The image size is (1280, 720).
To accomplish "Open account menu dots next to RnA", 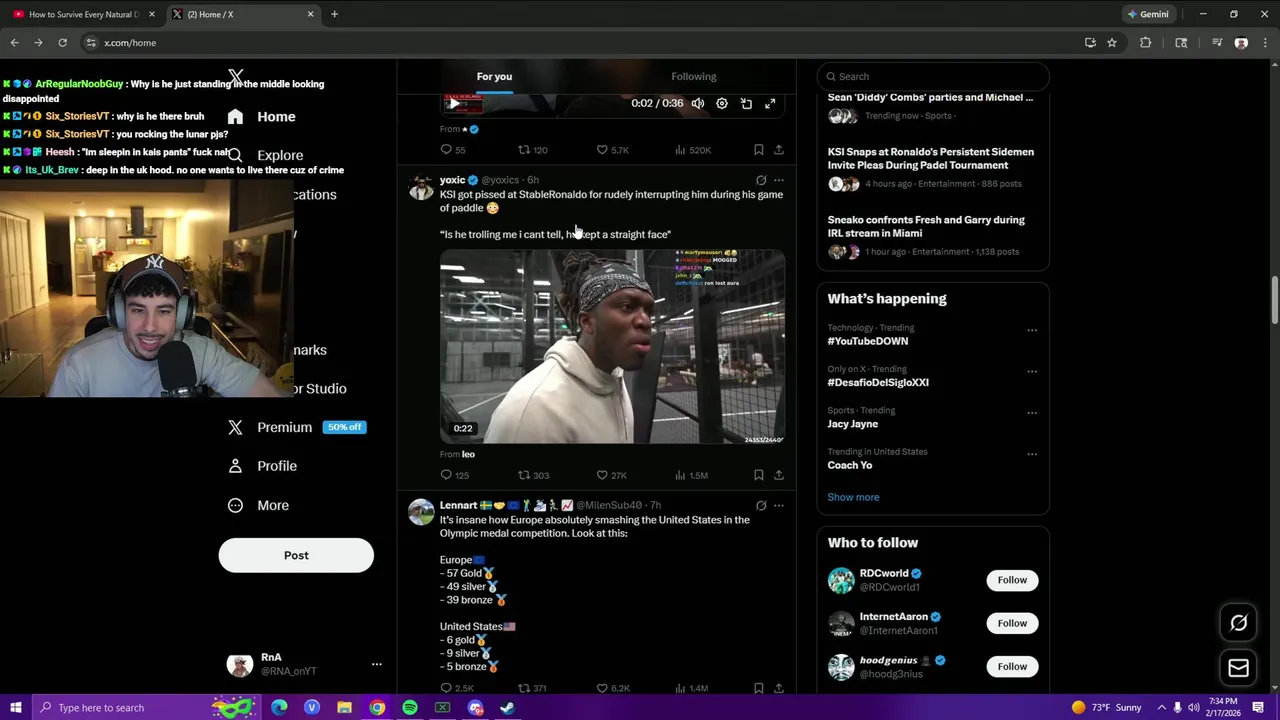I will (377, 664).
